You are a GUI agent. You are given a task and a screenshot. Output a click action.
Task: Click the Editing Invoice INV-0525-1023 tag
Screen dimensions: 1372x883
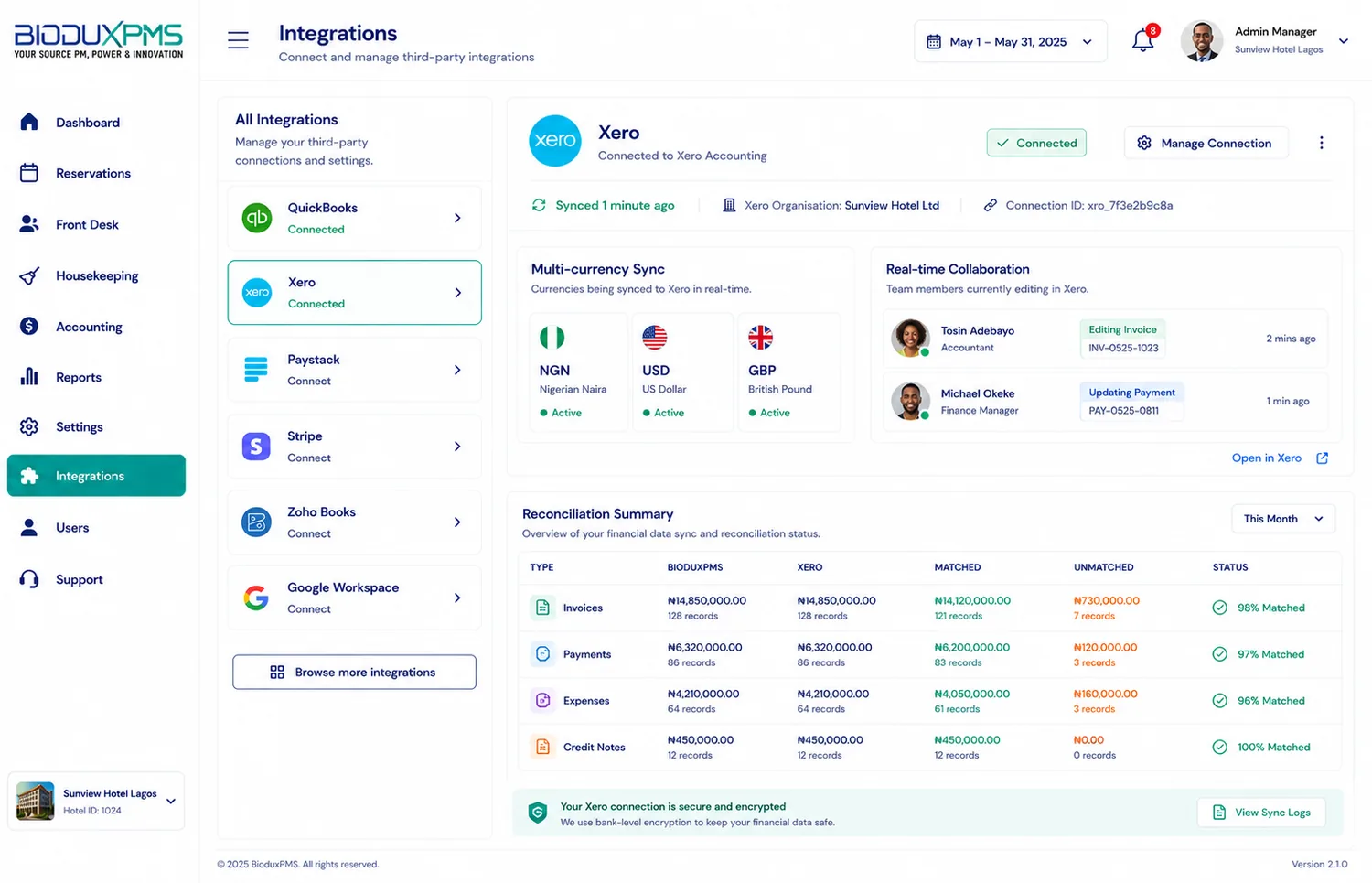pyautogui.click(x=1122, y=339)
